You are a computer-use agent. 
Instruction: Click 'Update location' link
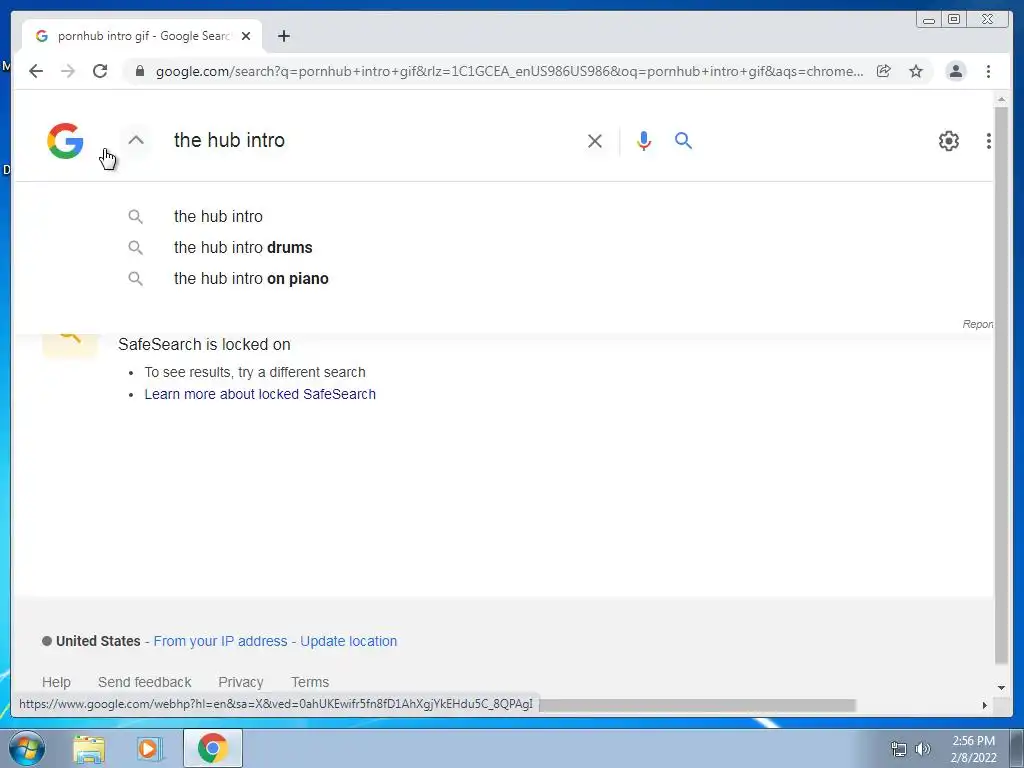click(x=349, y=641)
